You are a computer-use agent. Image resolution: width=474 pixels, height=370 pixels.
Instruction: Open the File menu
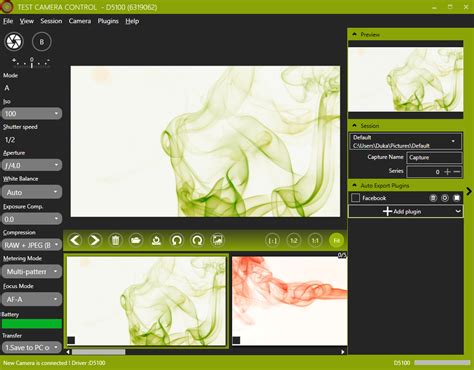pyautogui.click(x=8, y=21)
